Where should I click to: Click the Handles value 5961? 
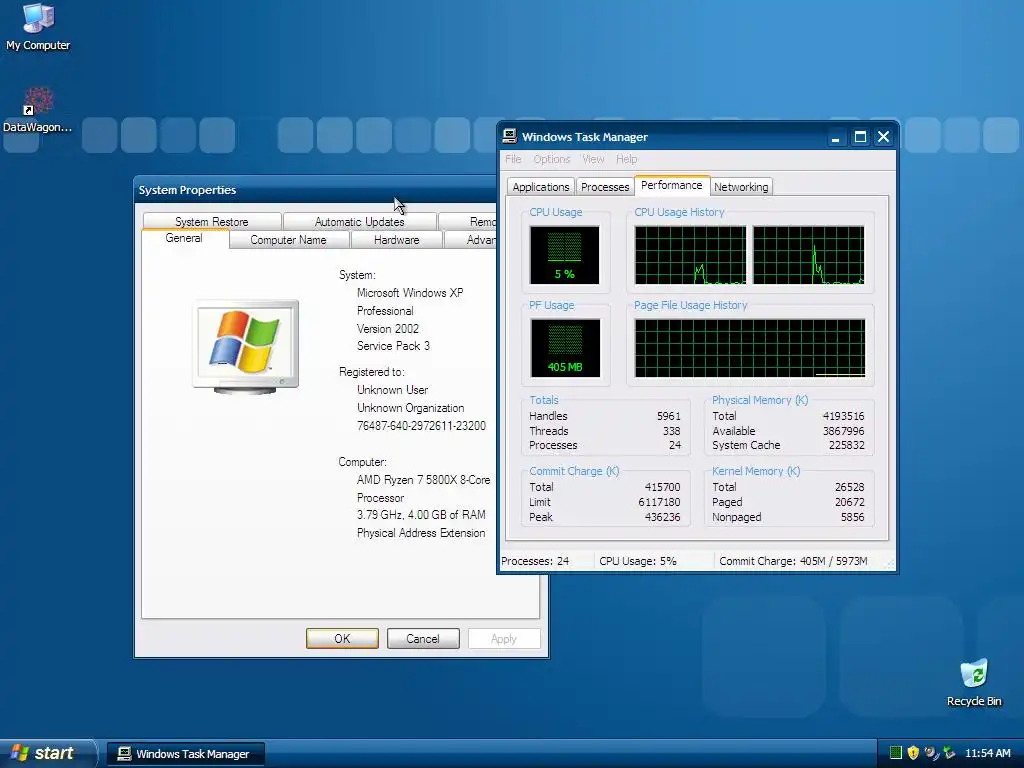(669, 416)
